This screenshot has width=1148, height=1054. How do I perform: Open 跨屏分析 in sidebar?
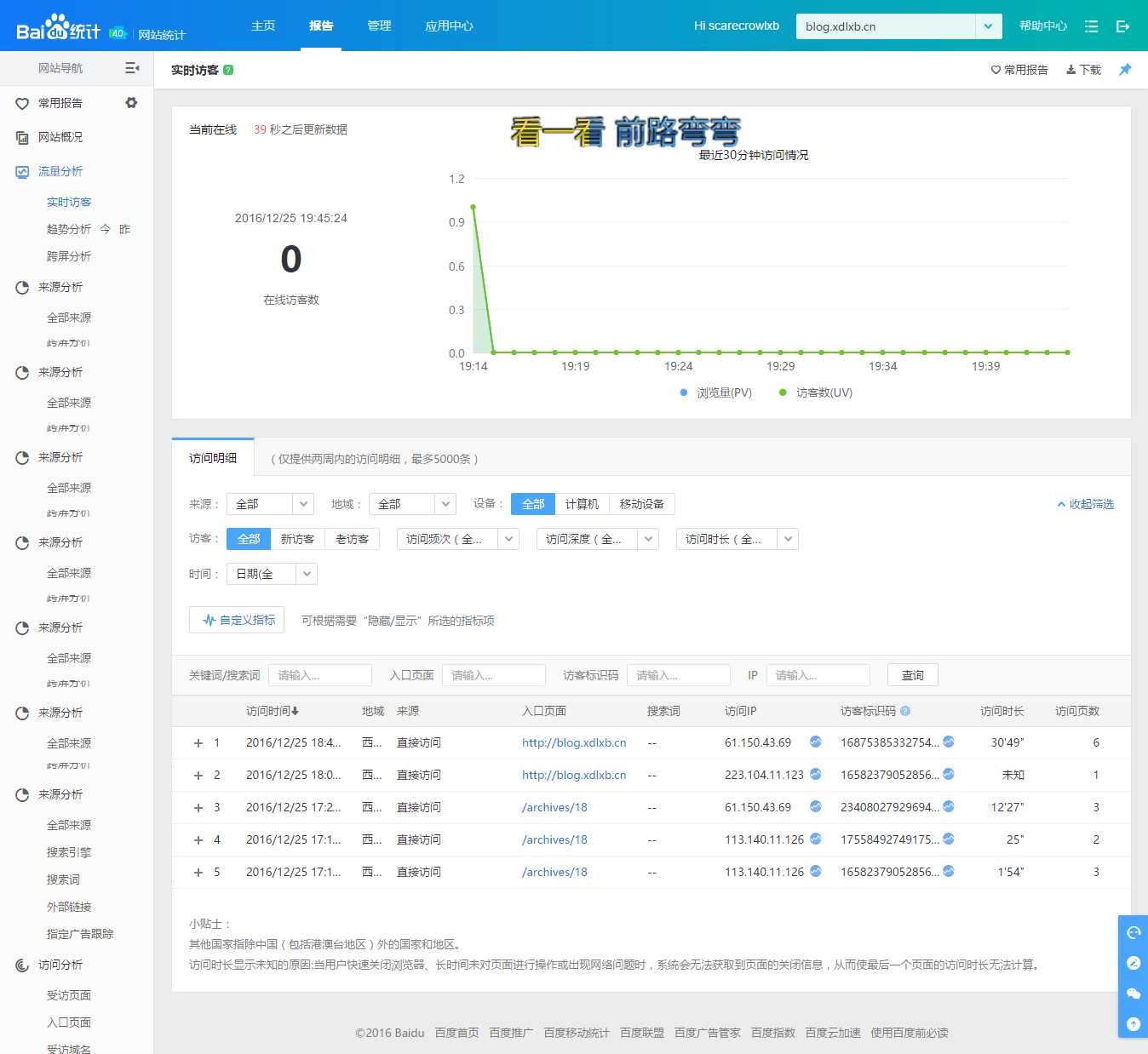pyautogui.click(x=69, y=256)
